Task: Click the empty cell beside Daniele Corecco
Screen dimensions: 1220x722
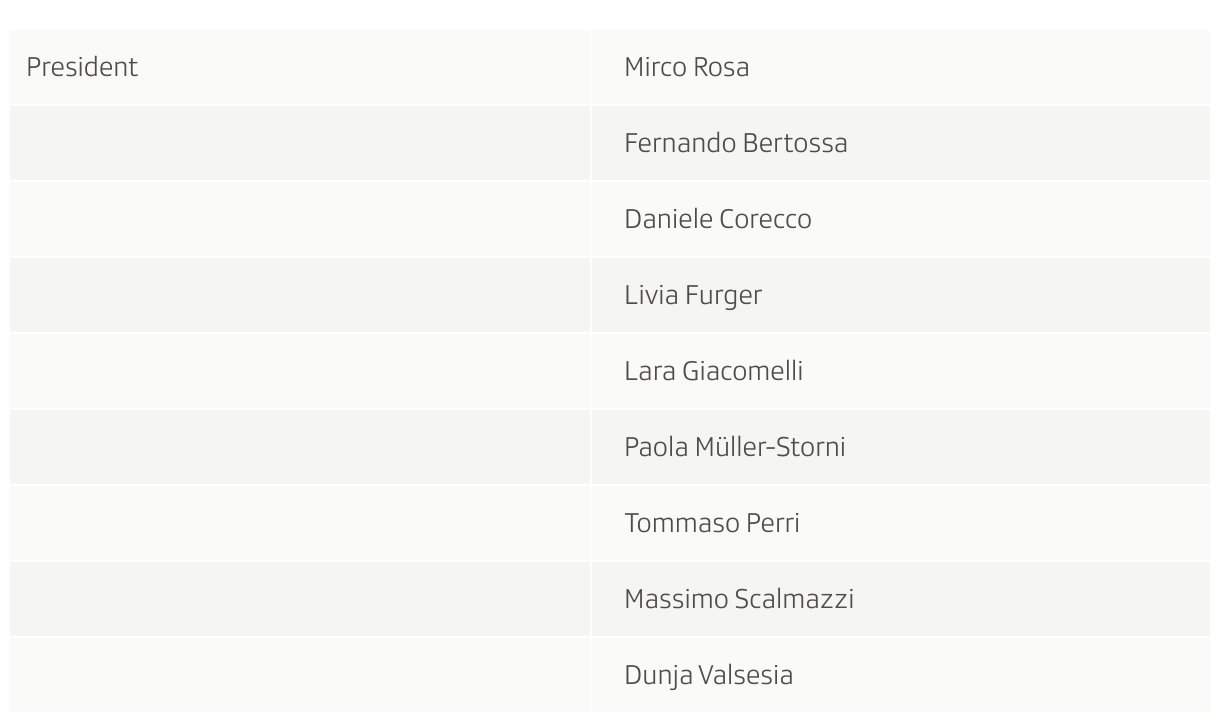Action: [x=300, y=219]
